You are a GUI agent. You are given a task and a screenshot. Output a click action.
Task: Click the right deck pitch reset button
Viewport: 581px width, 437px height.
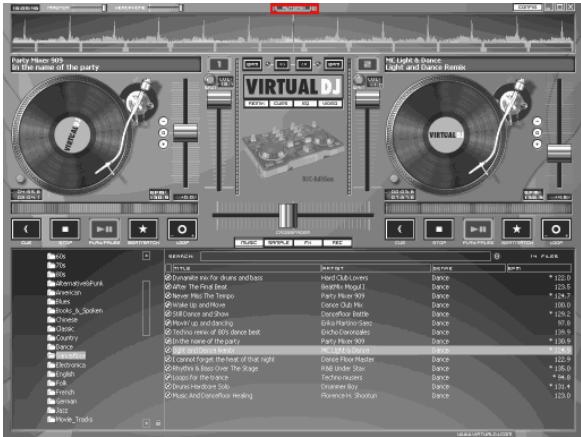[537, 133]
